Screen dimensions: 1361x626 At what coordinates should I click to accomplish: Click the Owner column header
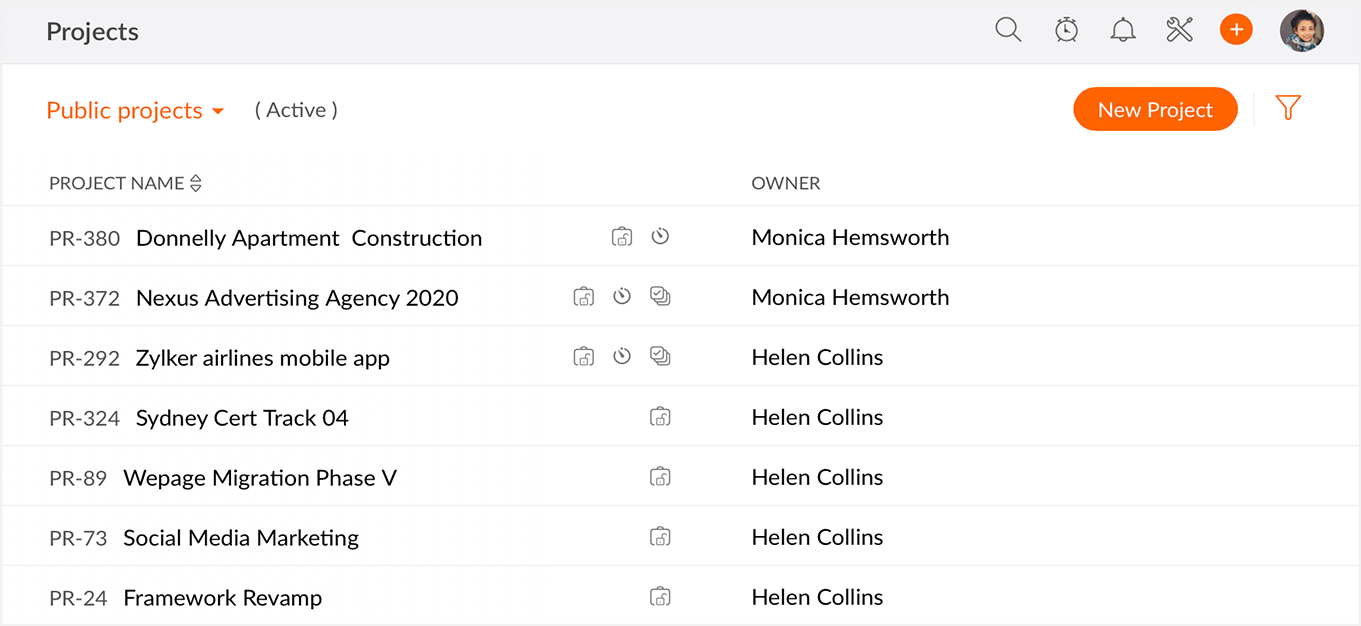pyautogui.click(x=785, y=183)
